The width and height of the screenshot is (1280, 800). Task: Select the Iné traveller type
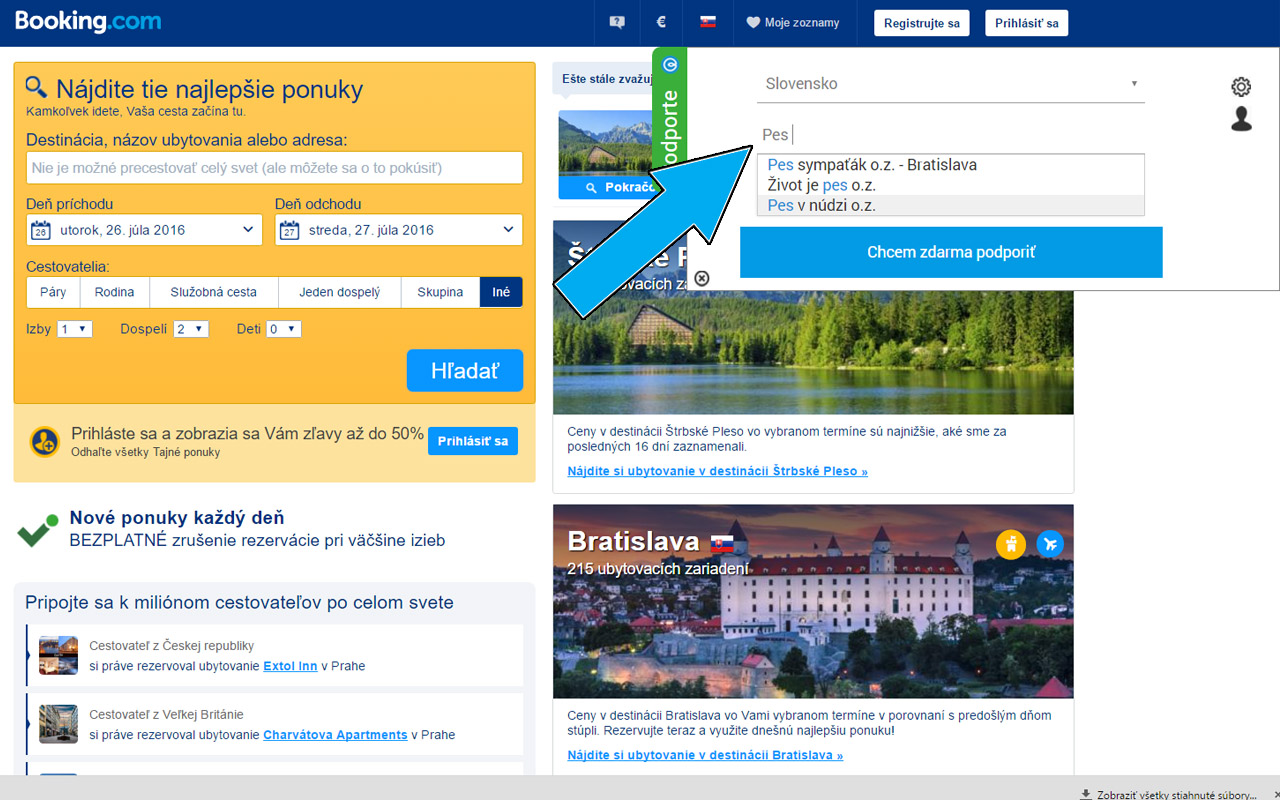tap(501, 292)
